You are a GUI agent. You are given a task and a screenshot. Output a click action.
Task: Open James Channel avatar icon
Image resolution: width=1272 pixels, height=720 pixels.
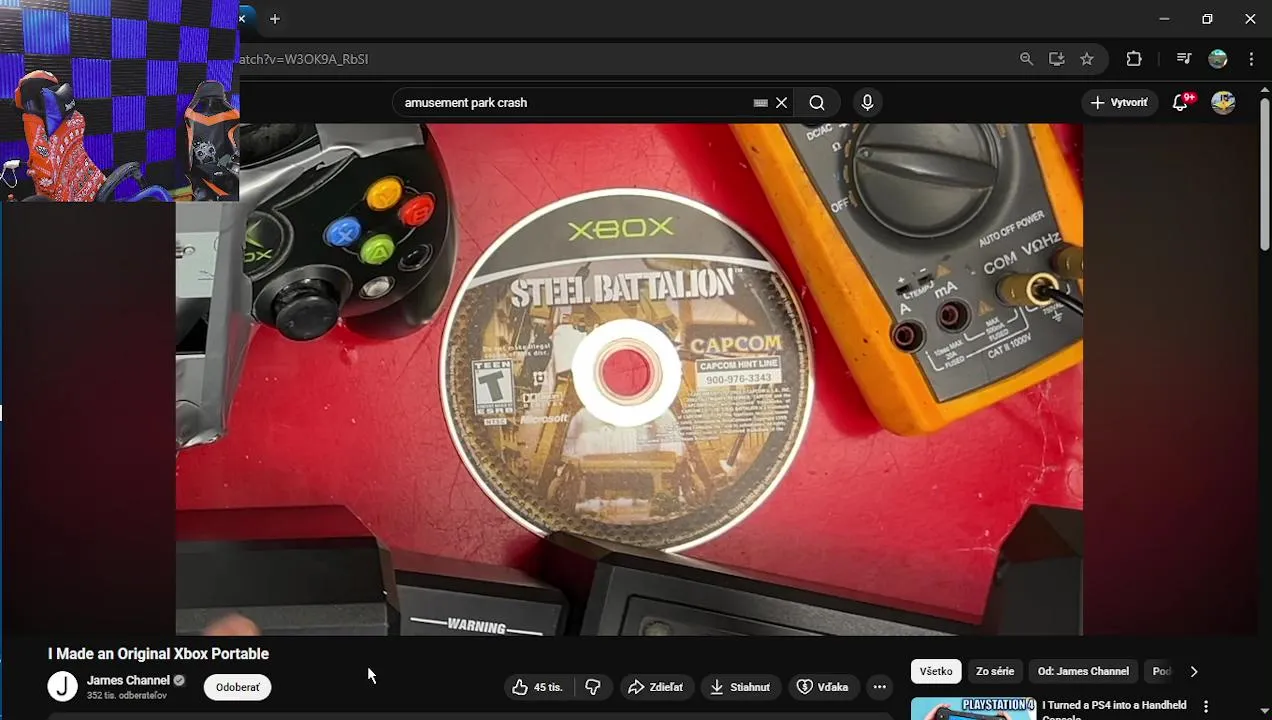coord(62,686)
